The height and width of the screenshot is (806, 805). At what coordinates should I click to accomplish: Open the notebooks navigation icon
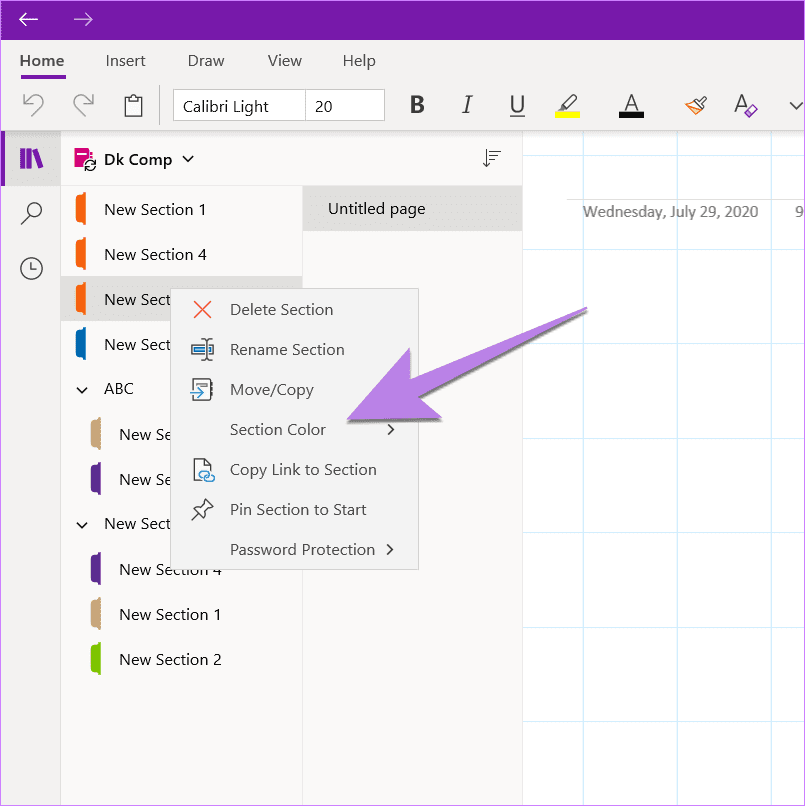(31, 158)
